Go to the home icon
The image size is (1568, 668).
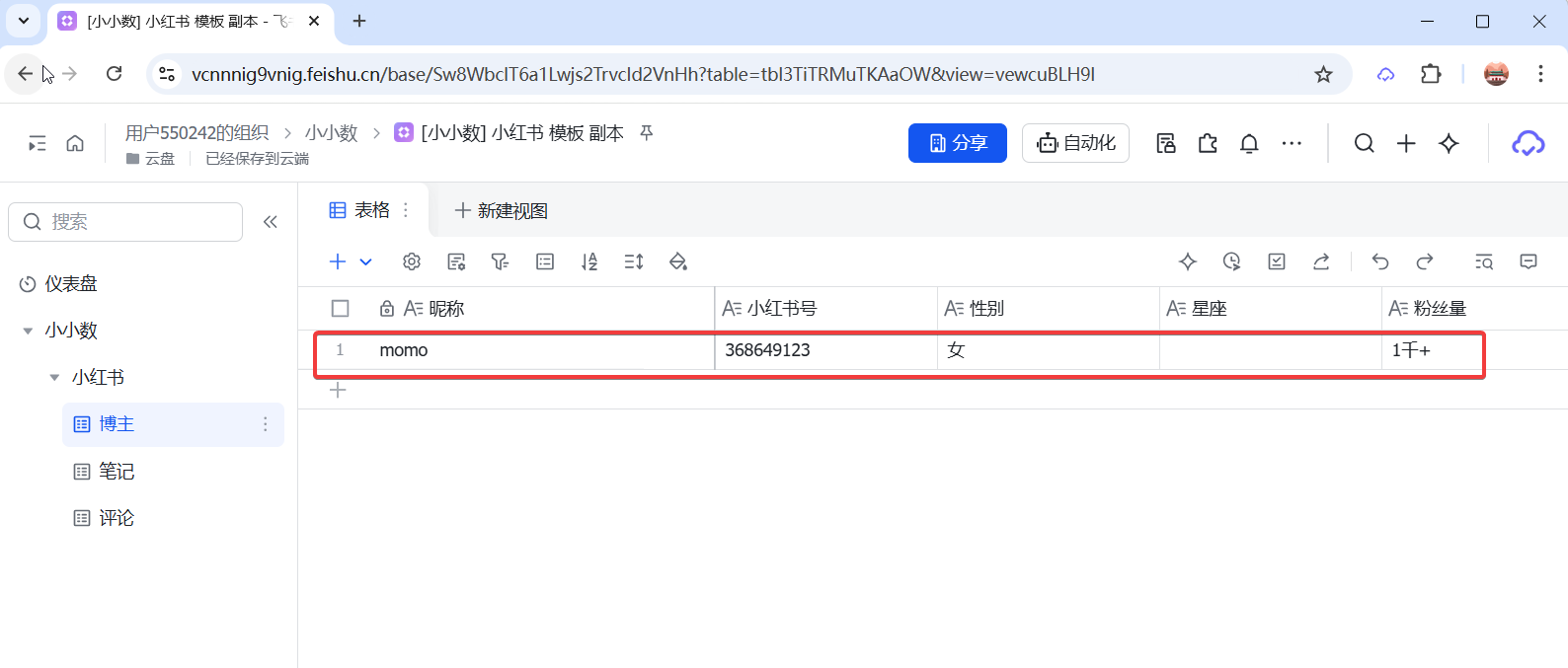pos(75,143)
